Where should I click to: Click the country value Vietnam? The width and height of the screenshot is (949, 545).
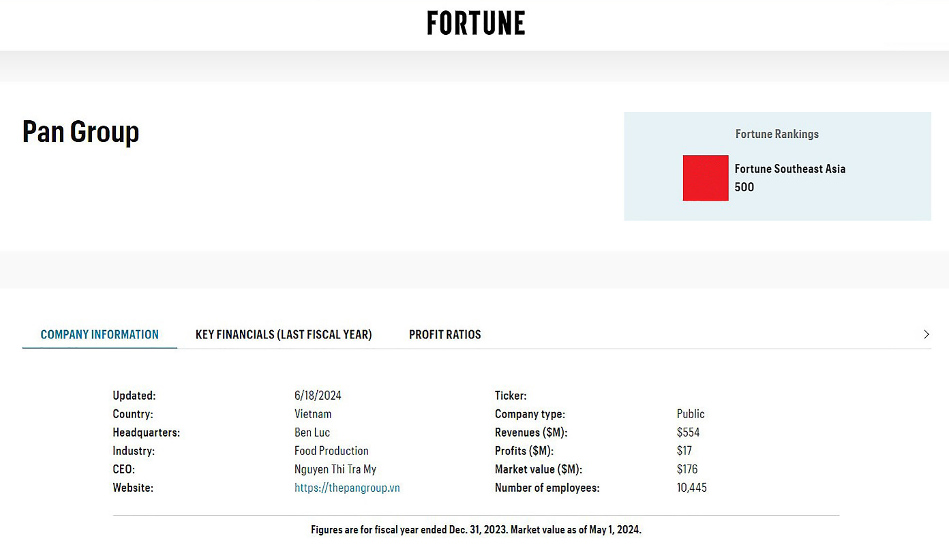click(x=312, y=414)
